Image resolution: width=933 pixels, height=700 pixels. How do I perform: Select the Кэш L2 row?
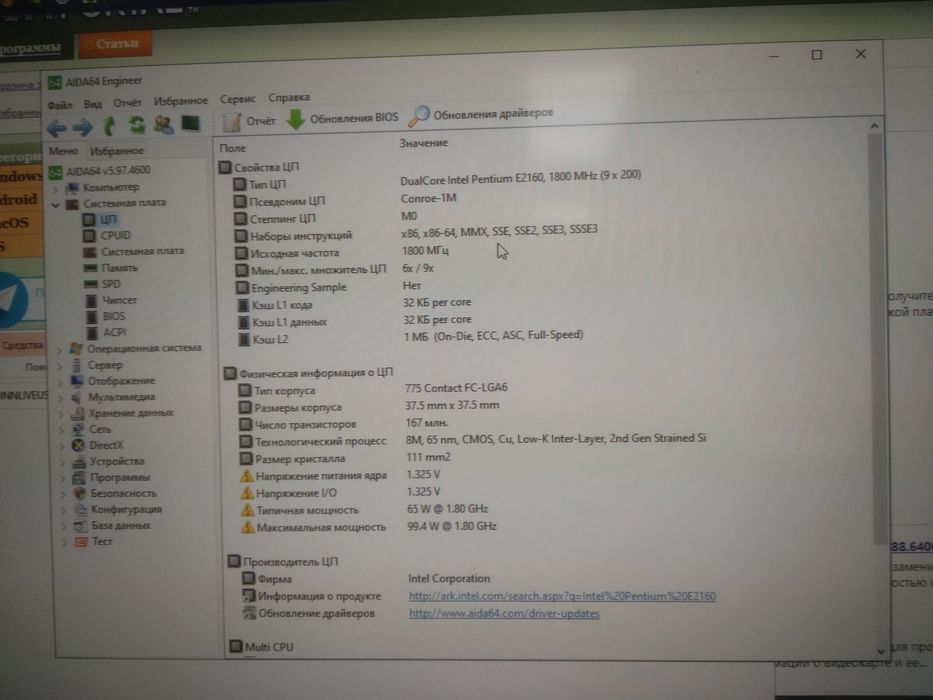coord(411,338)
